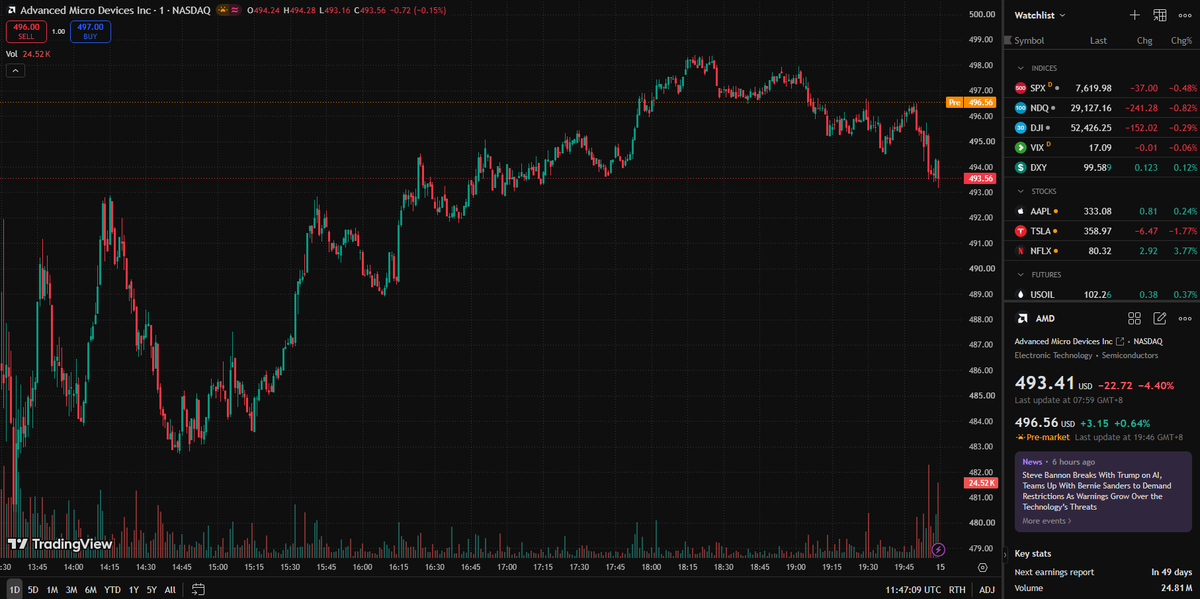Click the DXY symbol logo
The height and width of the screenshot is (599, 1200).
tap(1020, 167)
